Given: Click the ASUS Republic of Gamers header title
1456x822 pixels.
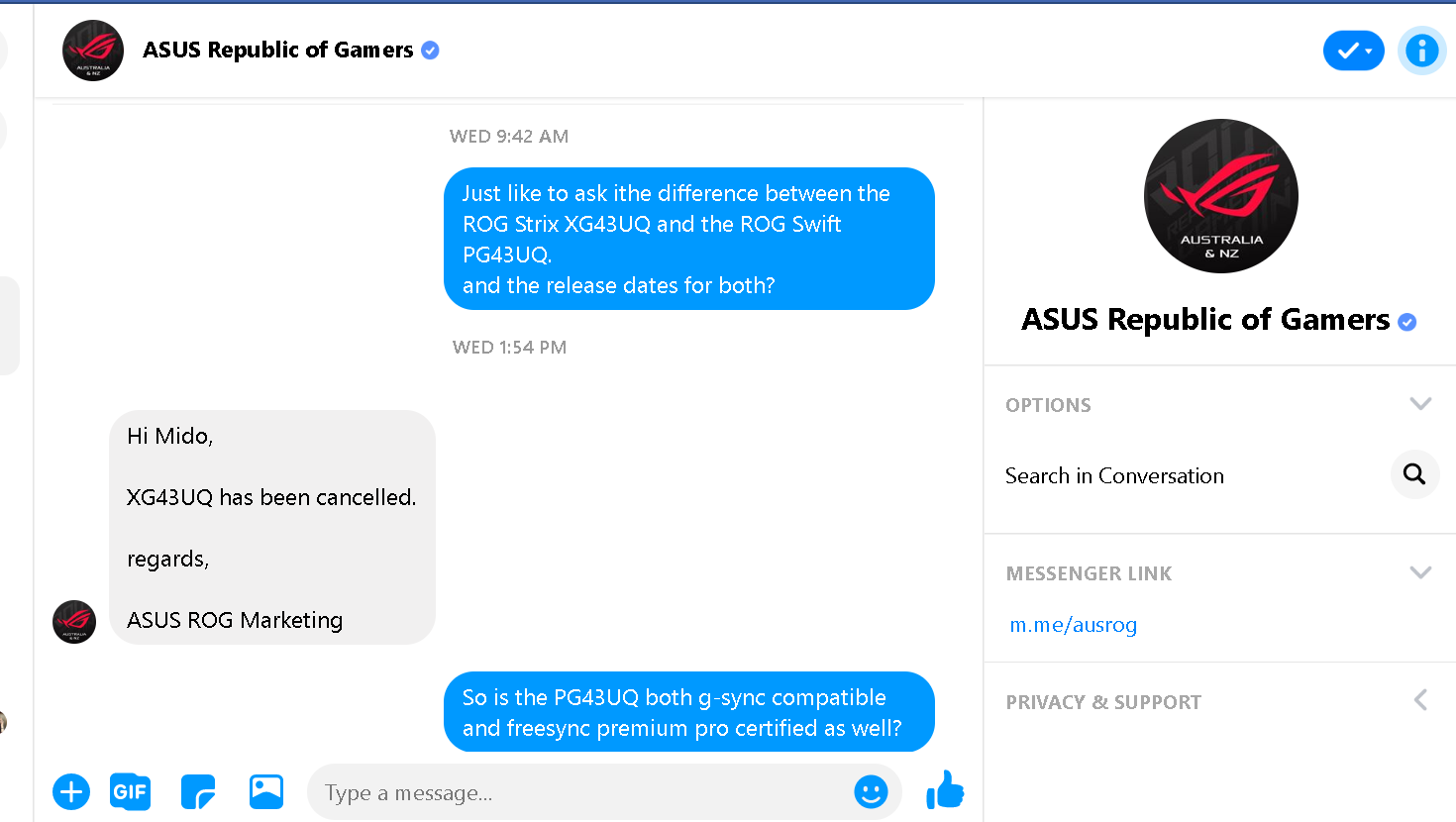Looking at the screenshot, I should click(277, 50).
